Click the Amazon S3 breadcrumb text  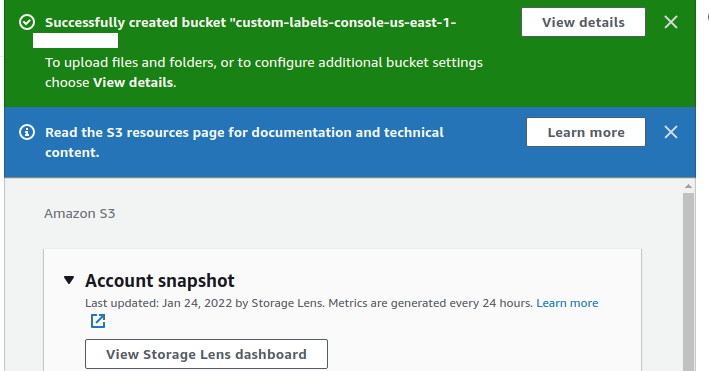coord(80,214)
